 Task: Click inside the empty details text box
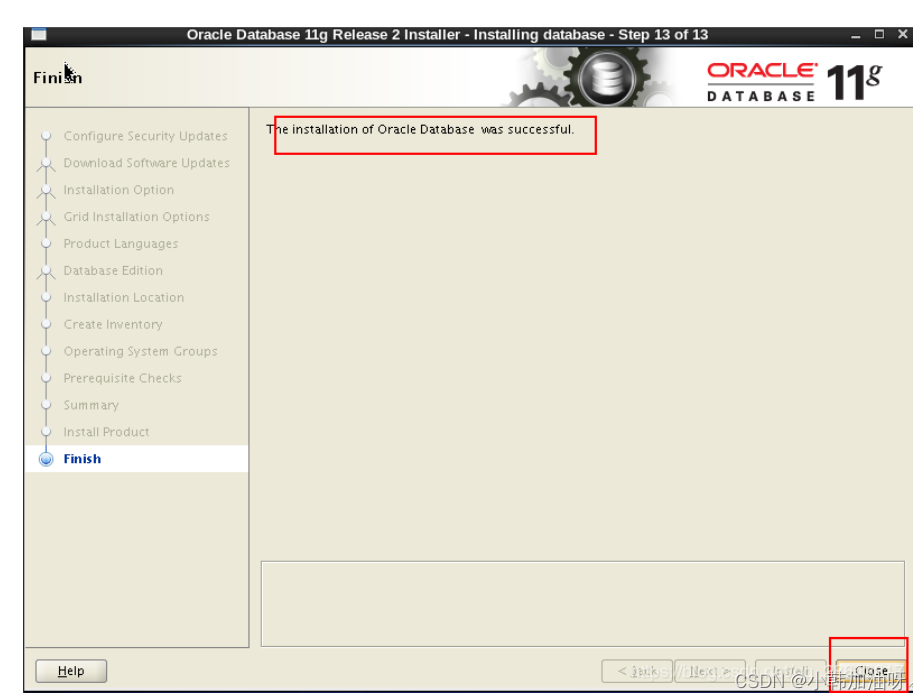[x=582, y=604]
